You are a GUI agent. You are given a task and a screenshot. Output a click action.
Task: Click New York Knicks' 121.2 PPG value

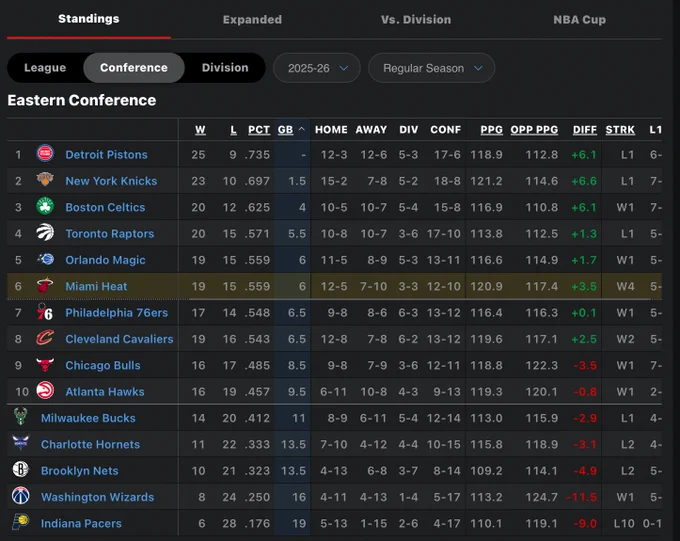tap(487, 181)
